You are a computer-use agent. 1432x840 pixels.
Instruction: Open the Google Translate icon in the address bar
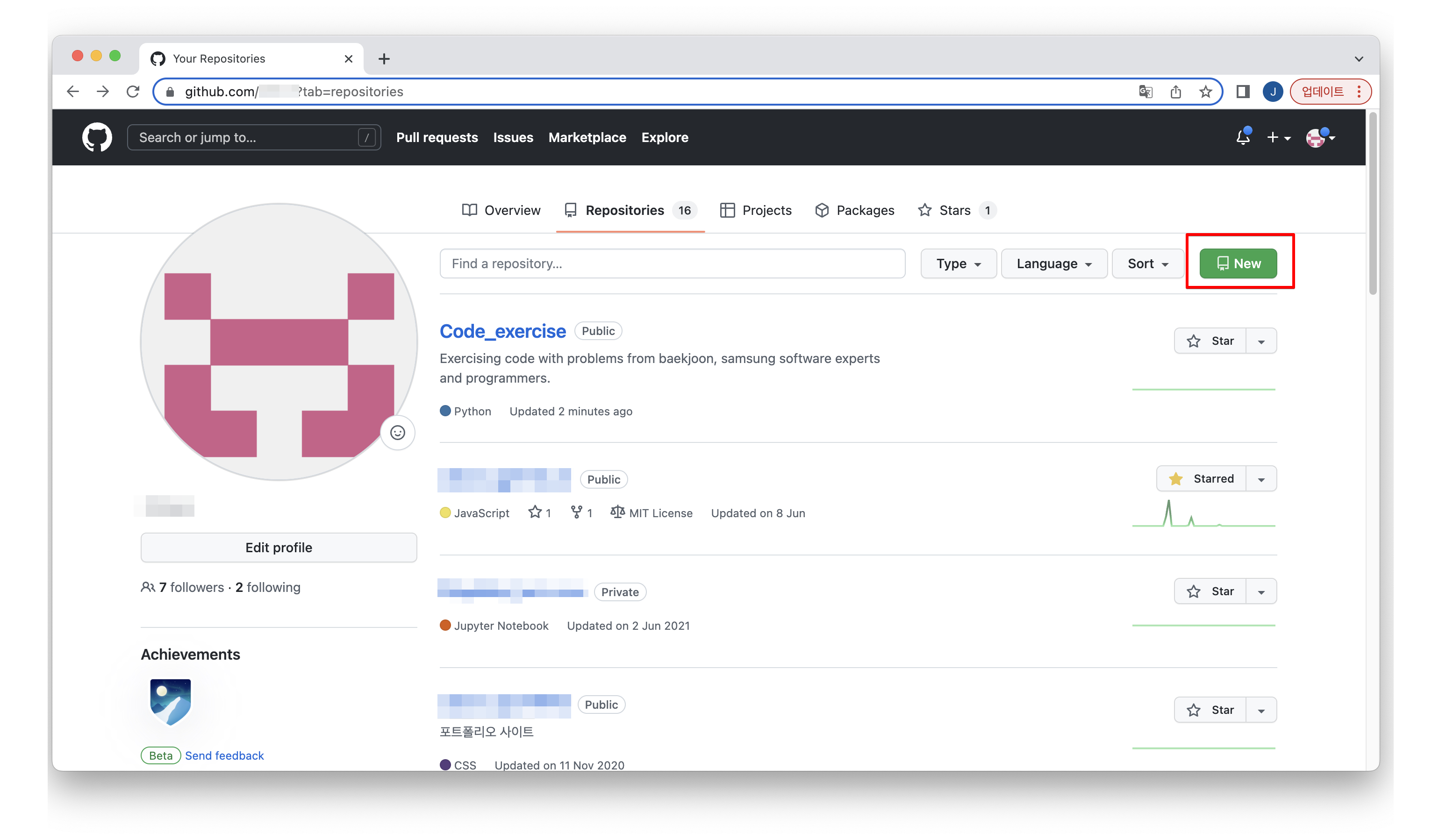pyautogui.click(x=1145, y=92)
